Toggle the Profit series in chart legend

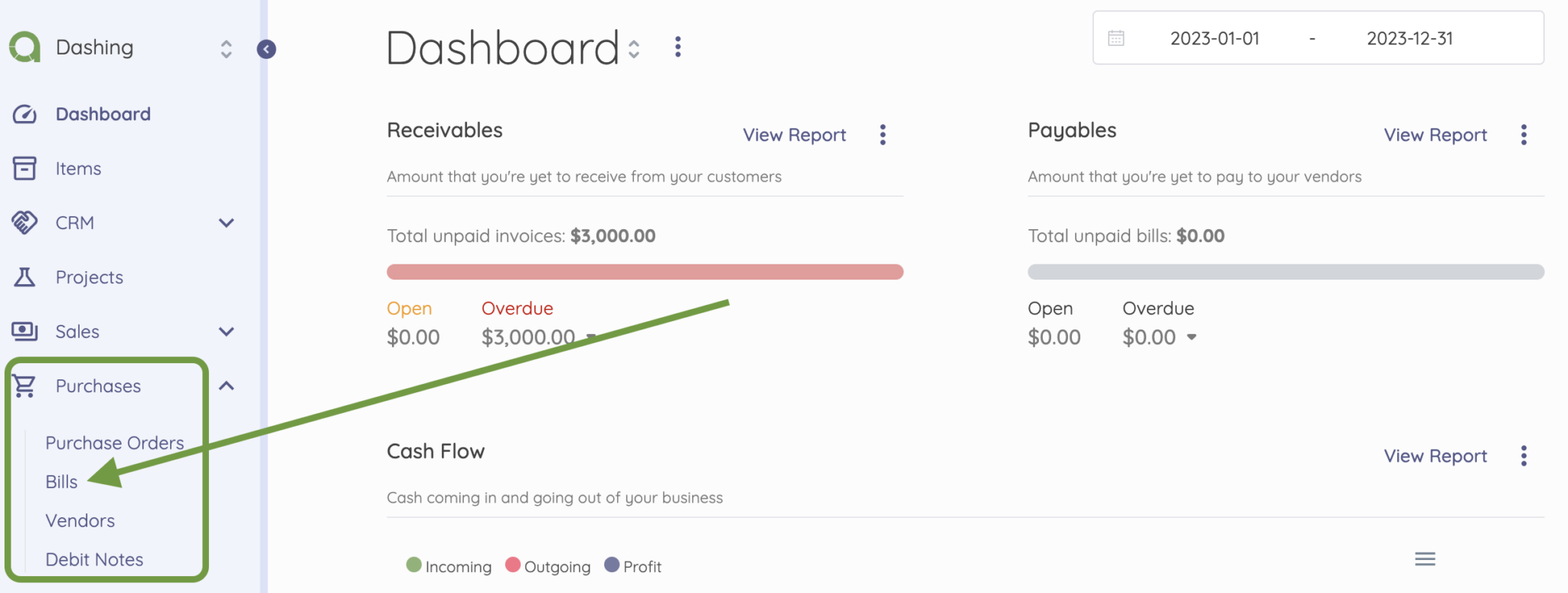click(633, 566)
